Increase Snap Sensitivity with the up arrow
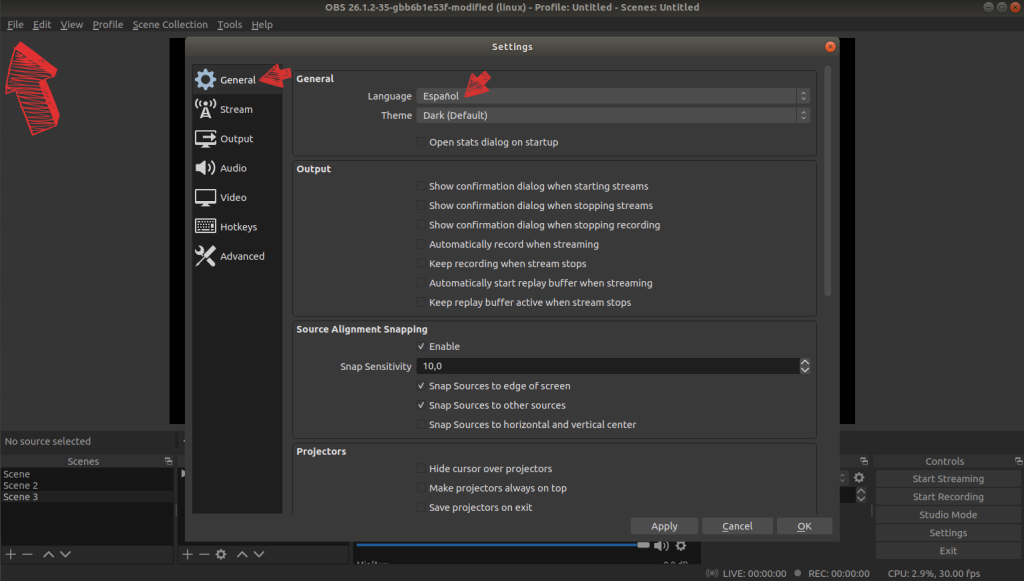Screen dimensions: 1024x581 click(805, 362)
